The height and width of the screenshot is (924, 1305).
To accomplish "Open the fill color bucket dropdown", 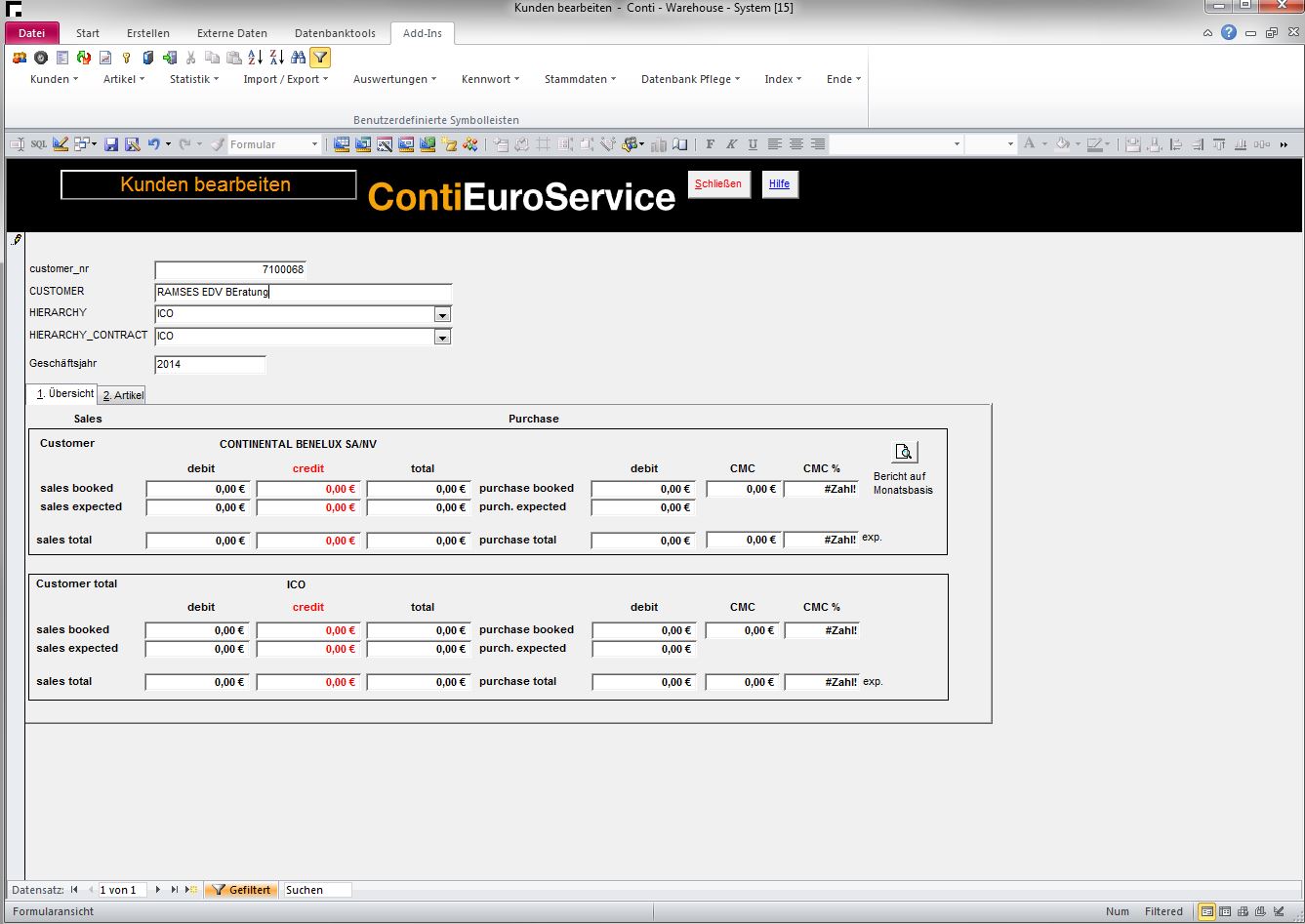I will 1077,144.
